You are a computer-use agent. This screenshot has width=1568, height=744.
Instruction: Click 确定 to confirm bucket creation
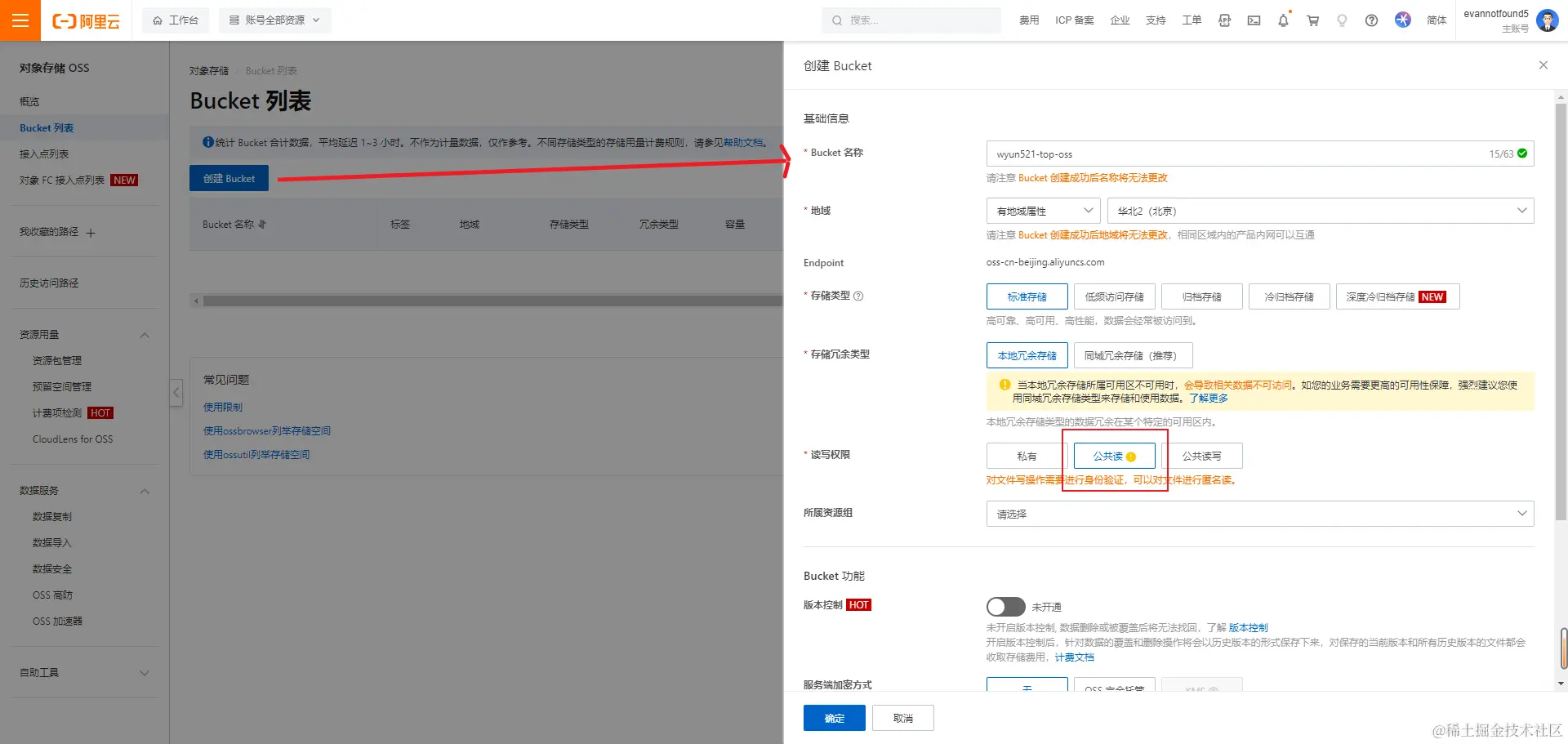pos(834,718)
